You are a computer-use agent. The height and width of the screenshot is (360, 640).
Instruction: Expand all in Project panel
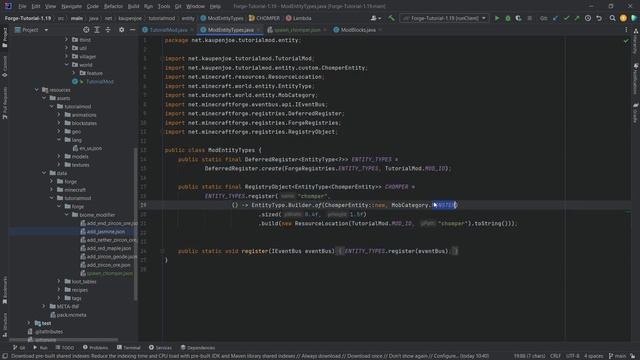click(97, 30)
